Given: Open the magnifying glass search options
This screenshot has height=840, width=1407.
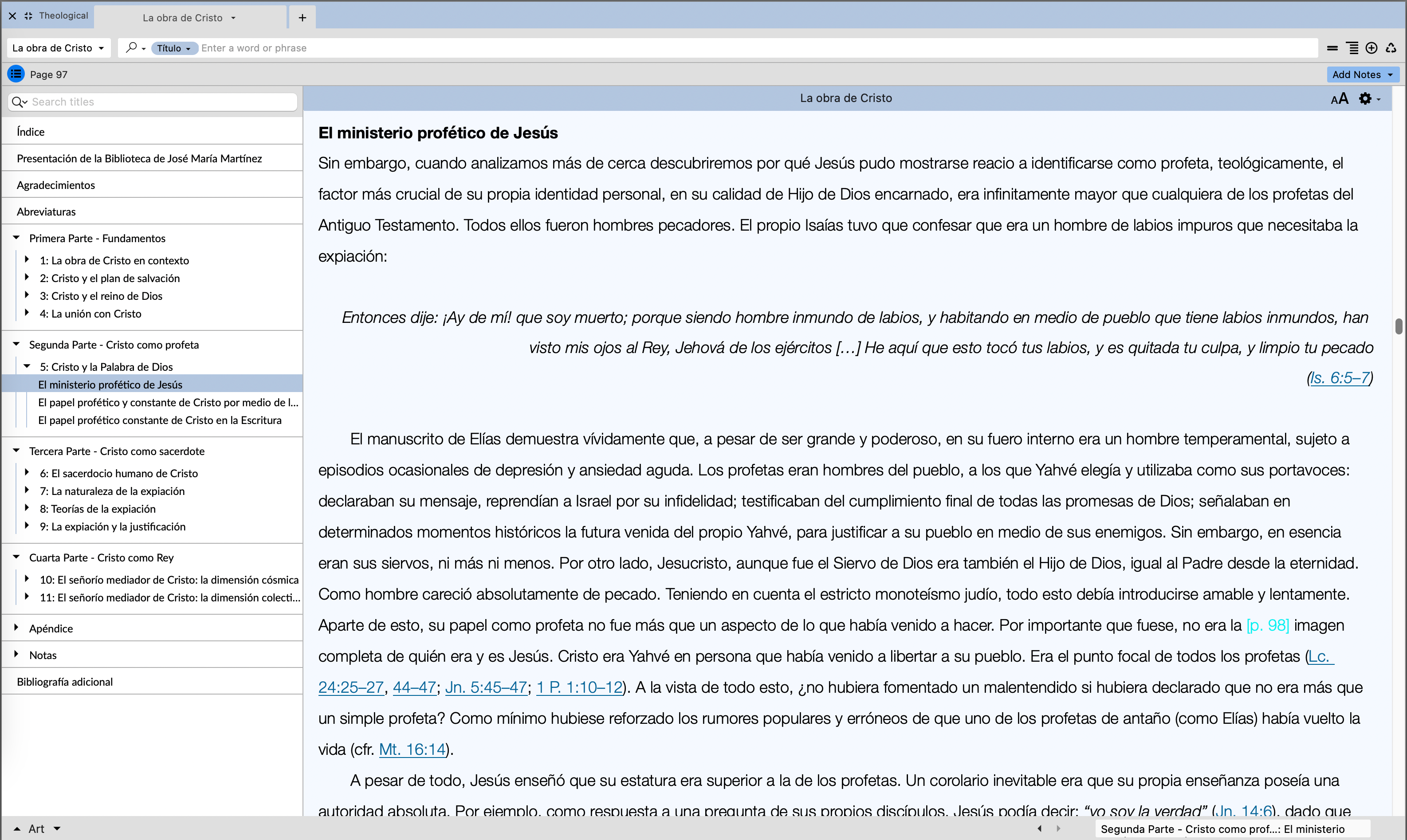Looking at the screenshot, I should click(135, 47).
